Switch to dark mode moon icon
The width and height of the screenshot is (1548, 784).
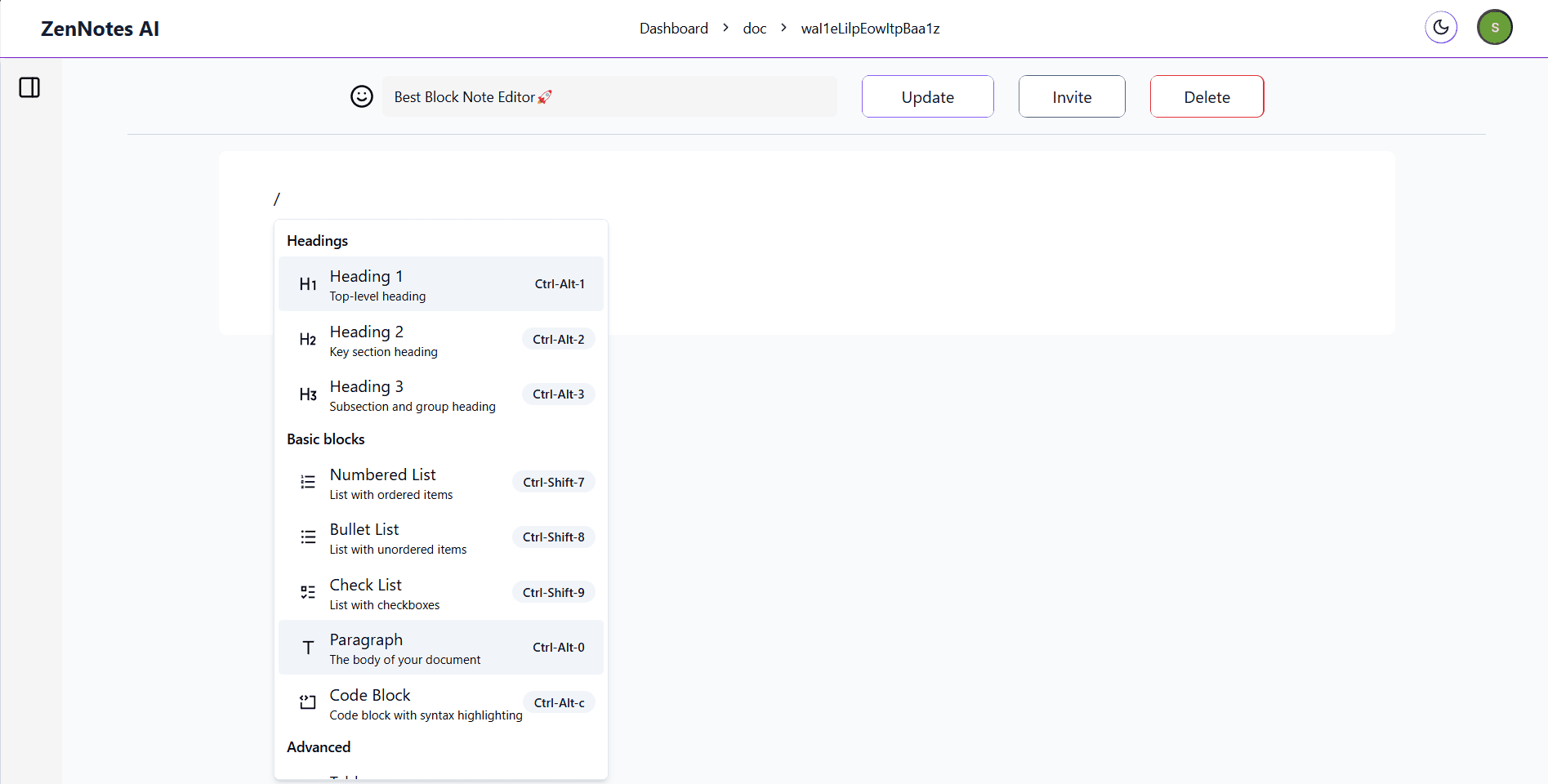pos(1441,28)
